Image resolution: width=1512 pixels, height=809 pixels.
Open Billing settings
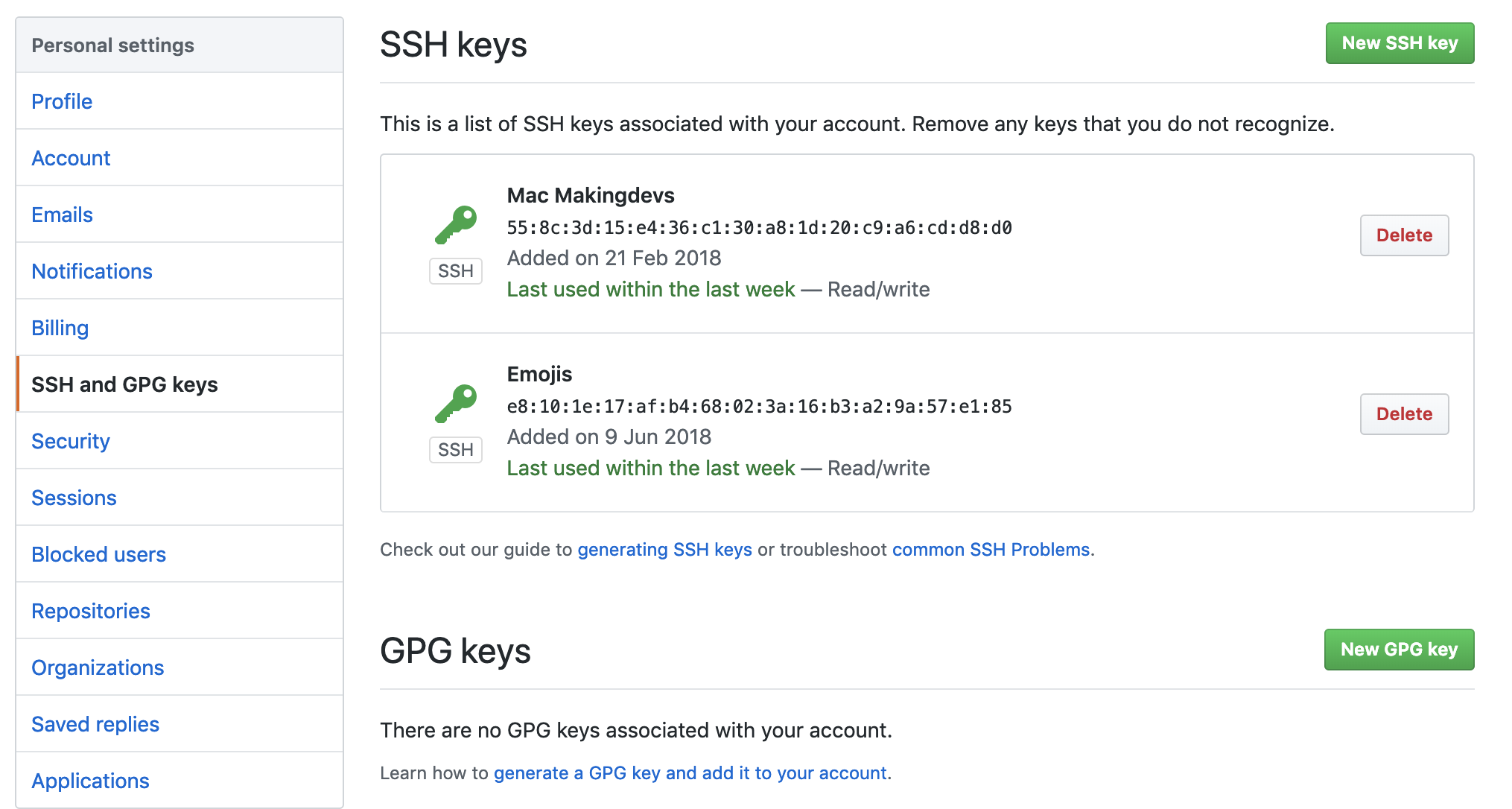coord(60,328)
